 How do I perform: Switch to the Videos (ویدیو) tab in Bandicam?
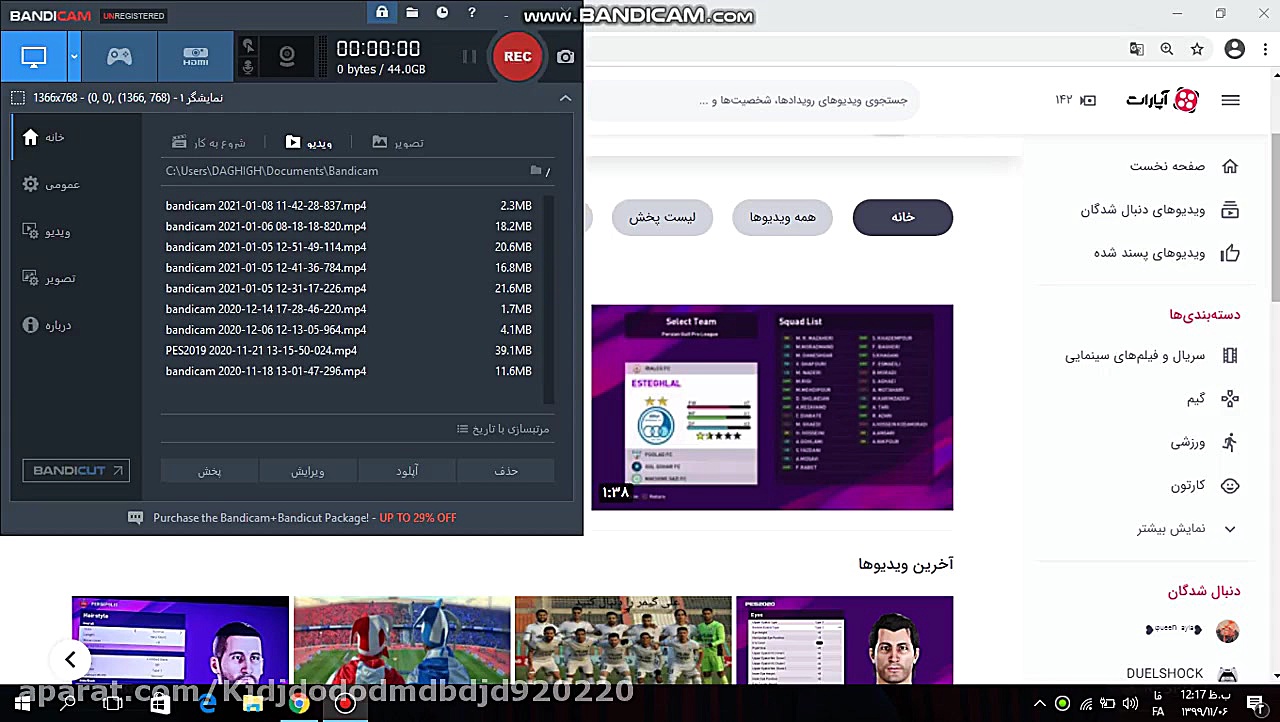click(x=309, y=143)
